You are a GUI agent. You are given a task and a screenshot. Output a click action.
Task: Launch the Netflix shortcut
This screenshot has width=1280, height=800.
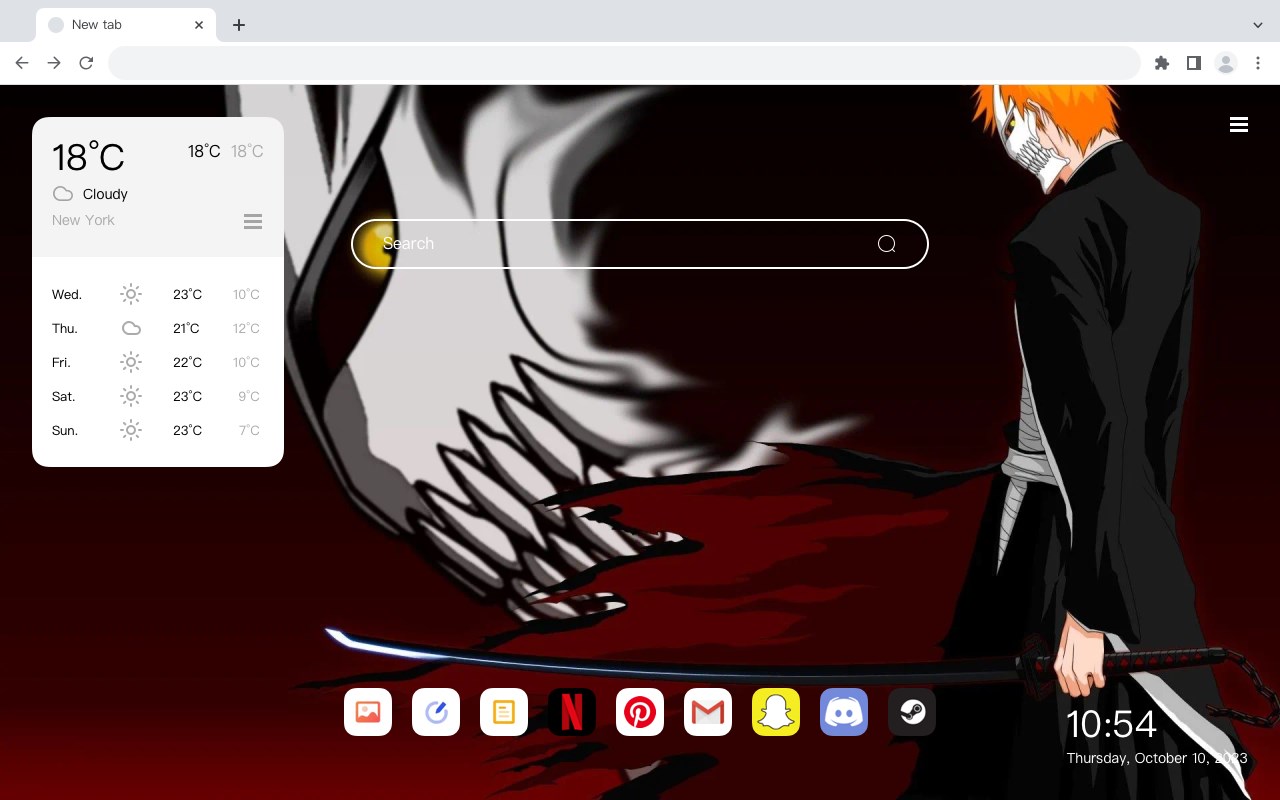(572, 712)
